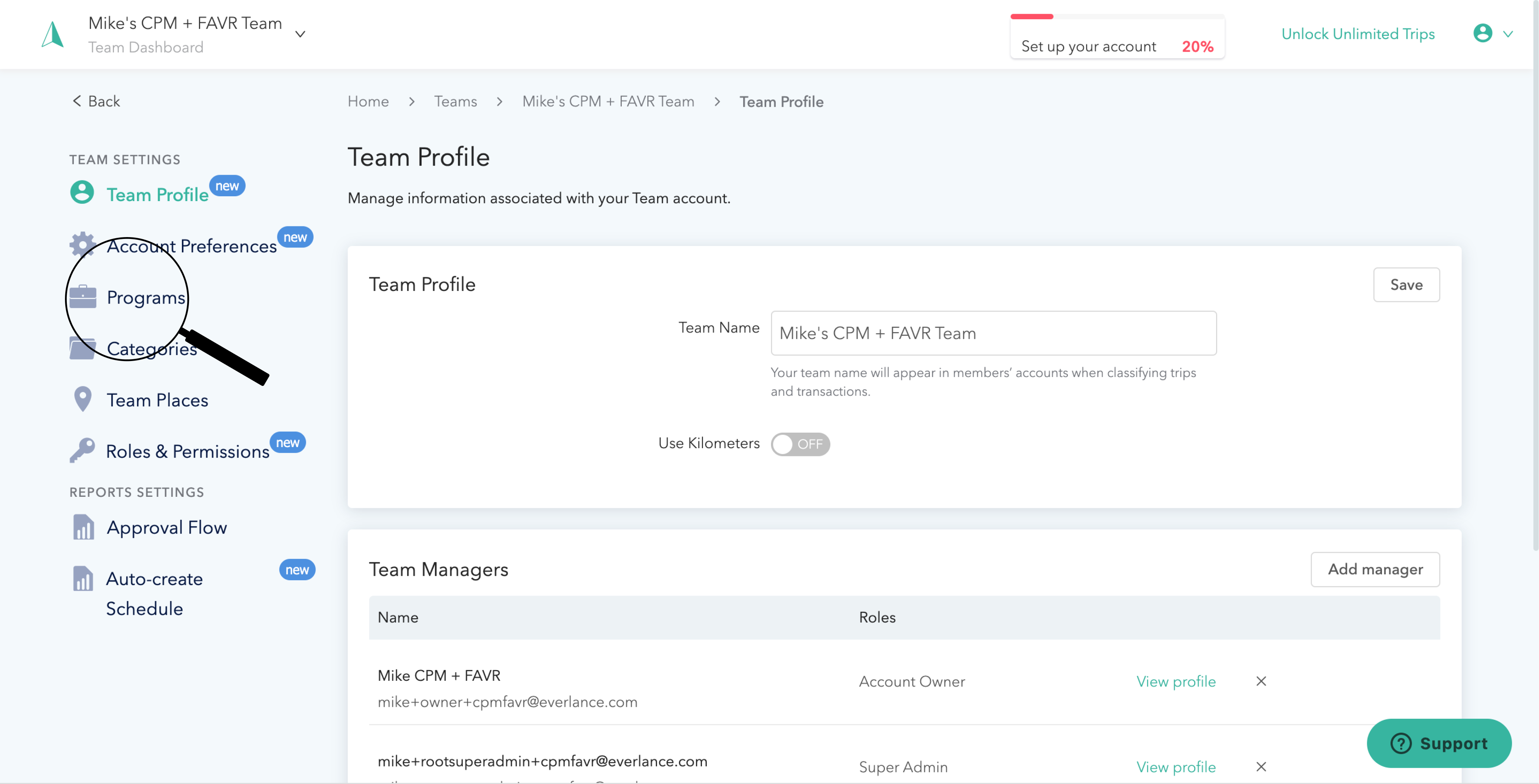
Task: Open Team Places settings
Action: pos(157,400)
